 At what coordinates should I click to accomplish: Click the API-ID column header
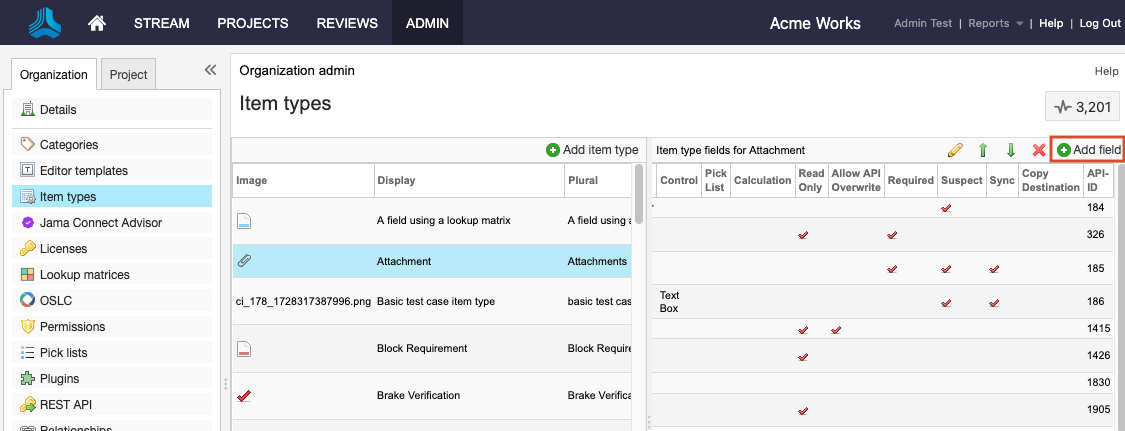[1097, 181]
